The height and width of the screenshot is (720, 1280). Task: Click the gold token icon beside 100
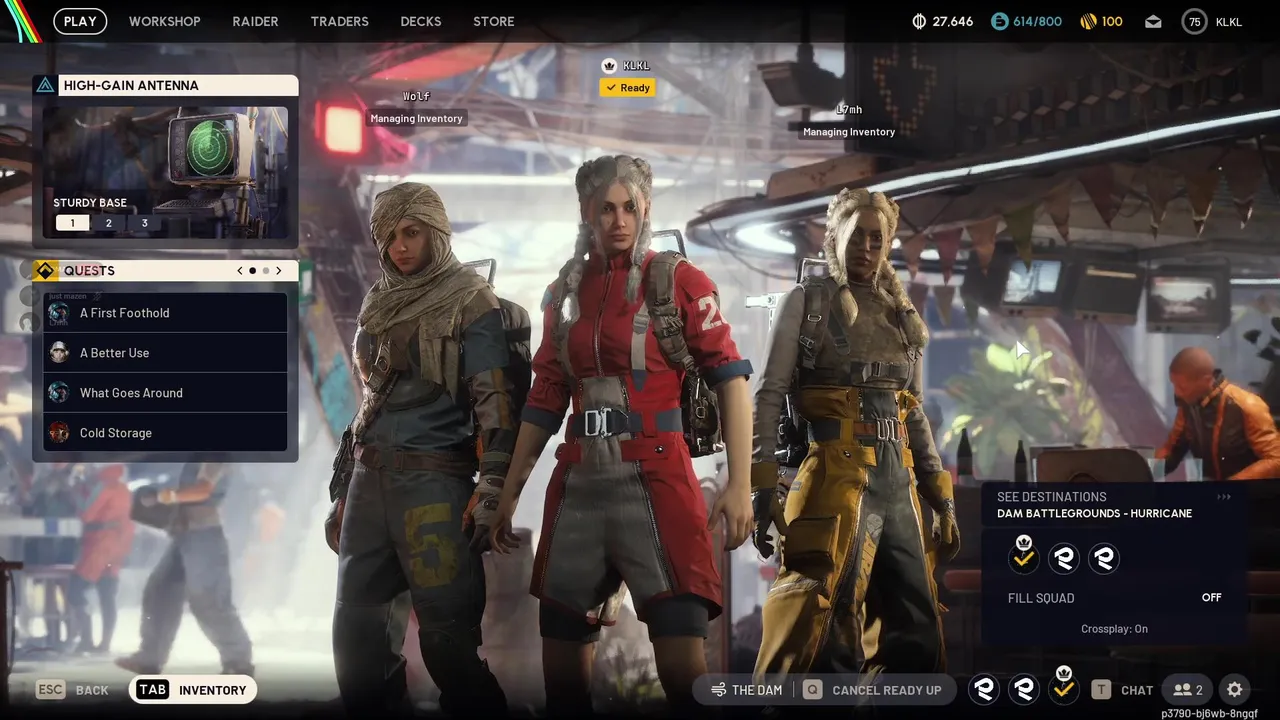click(1089, 21)
